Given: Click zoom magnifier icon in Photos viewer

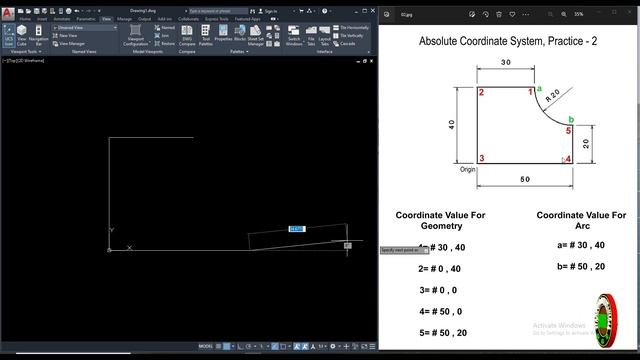Looking at the screenshot, I should [x=564, y=14].
